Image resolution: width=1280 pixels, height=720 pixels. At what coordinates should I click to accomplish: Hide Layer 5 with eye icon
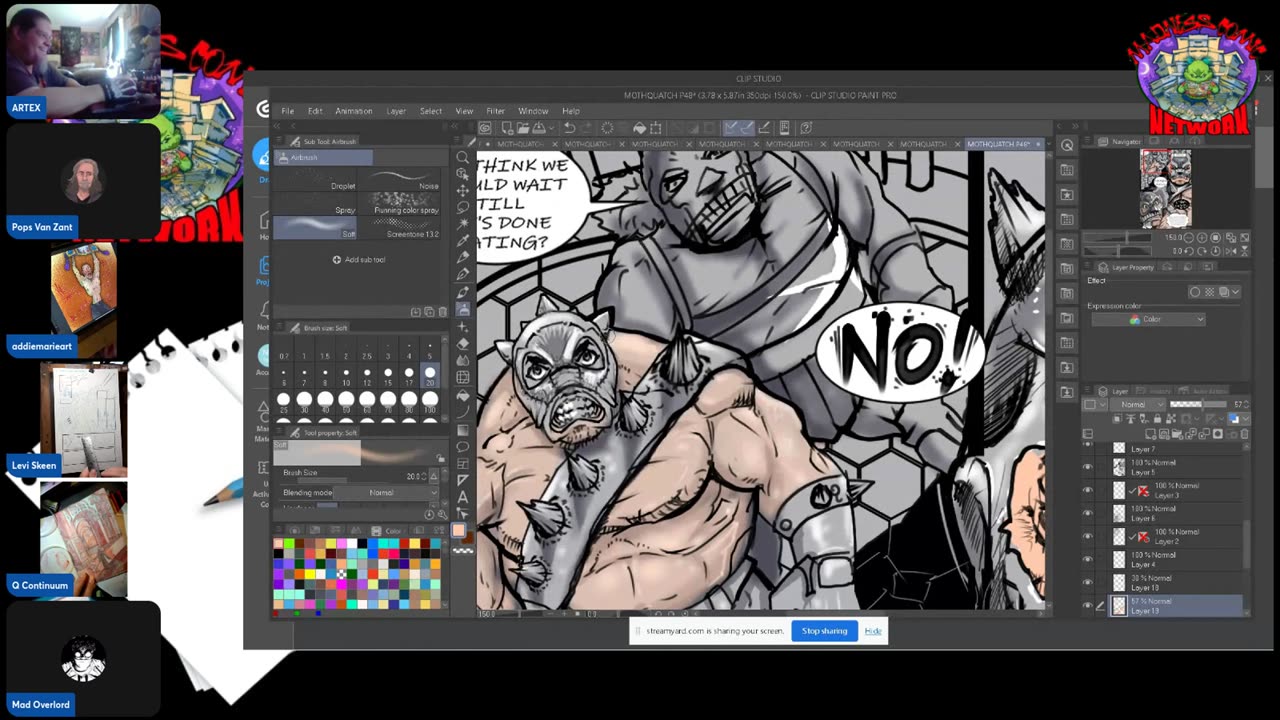point(1088,467)
